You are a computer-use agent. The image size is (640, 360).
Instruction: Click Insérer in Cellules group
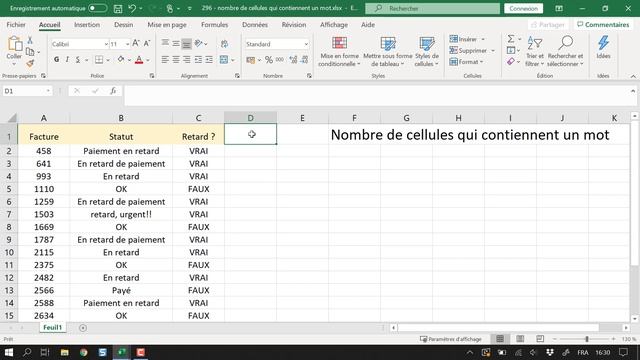467,39
